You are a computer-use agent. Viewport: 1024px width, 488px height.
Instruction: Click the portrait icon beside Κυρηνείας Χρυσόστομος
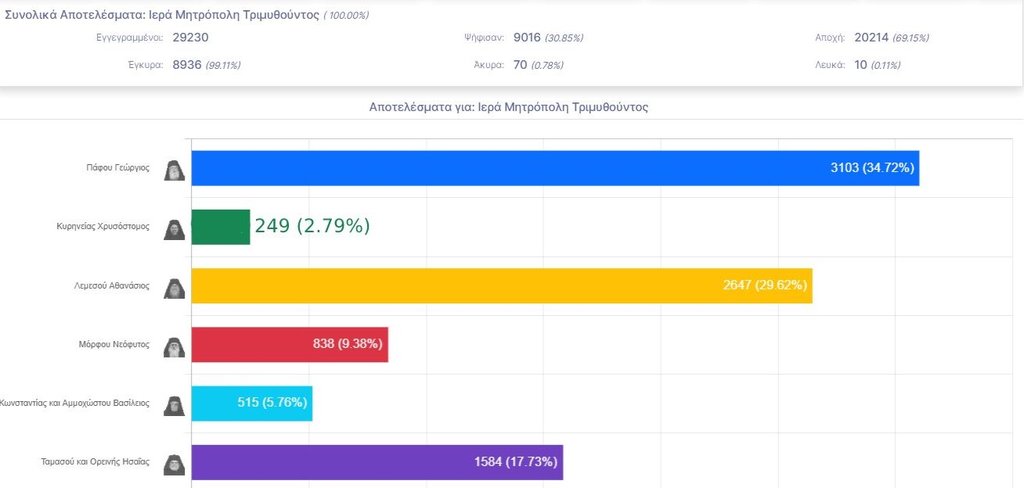tap(174, 229)
